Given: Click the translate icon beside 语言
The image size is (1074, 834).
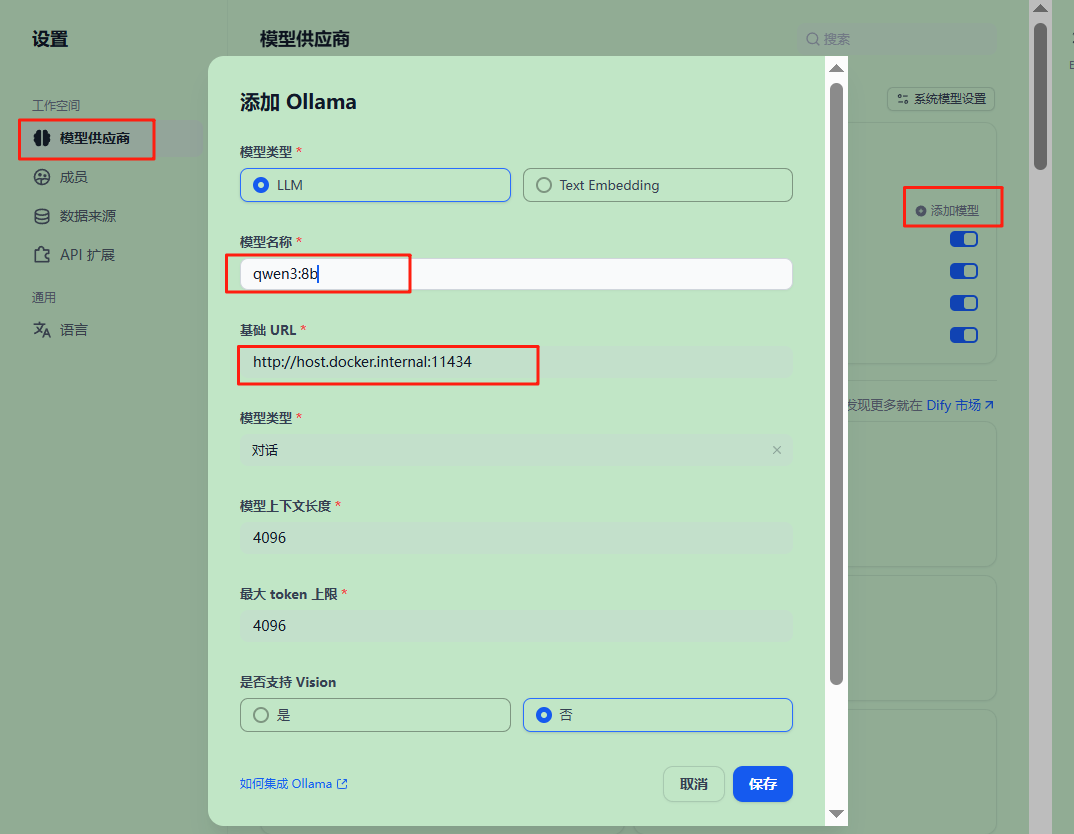Looking at the screenshot, I should [x=42, y=330].
